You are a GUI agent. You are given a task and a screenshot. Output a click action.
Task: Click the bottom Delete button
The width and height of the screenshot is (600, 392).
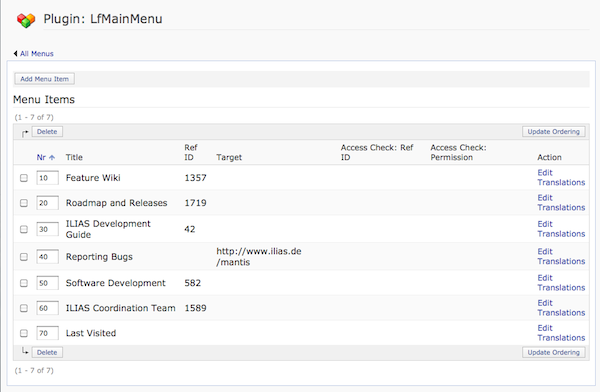click(47, 353)
